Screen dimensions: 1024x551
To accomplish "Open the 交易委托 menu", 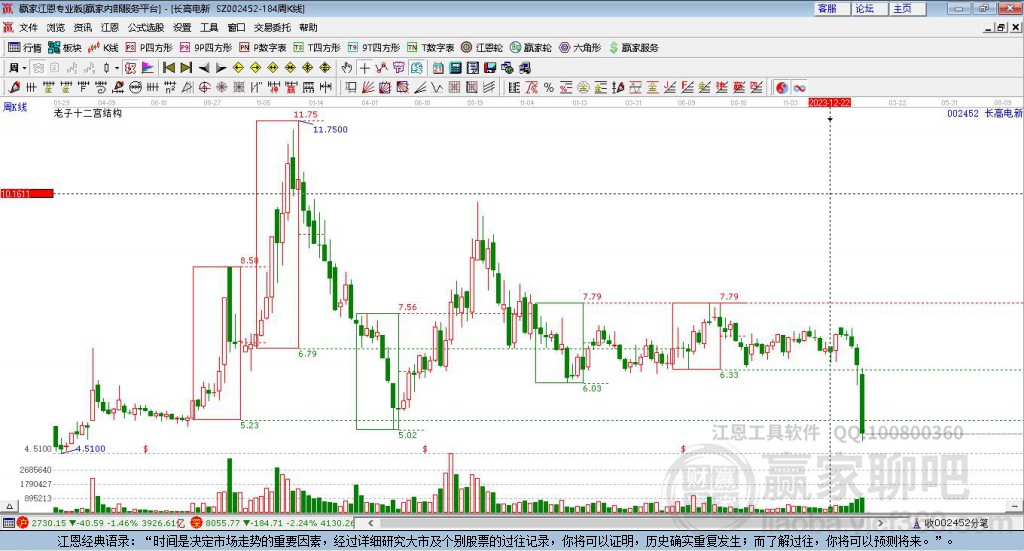I will pos(272,27).
